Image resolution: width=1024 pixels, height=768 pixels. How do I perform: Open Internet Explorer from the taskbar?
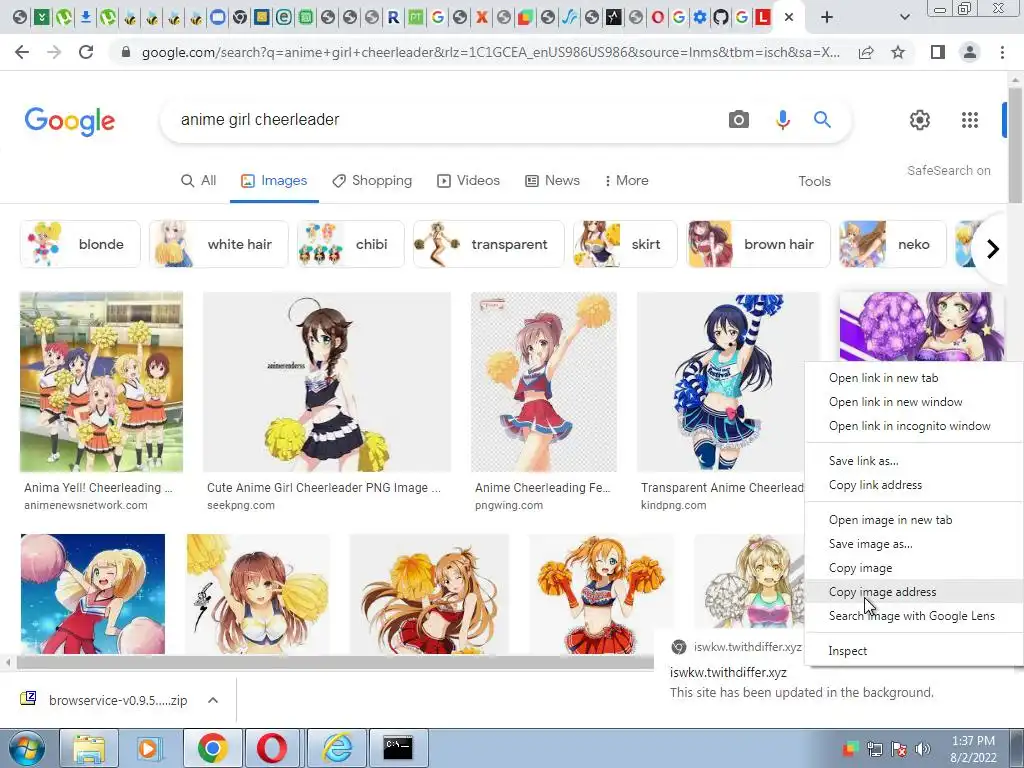337,748
